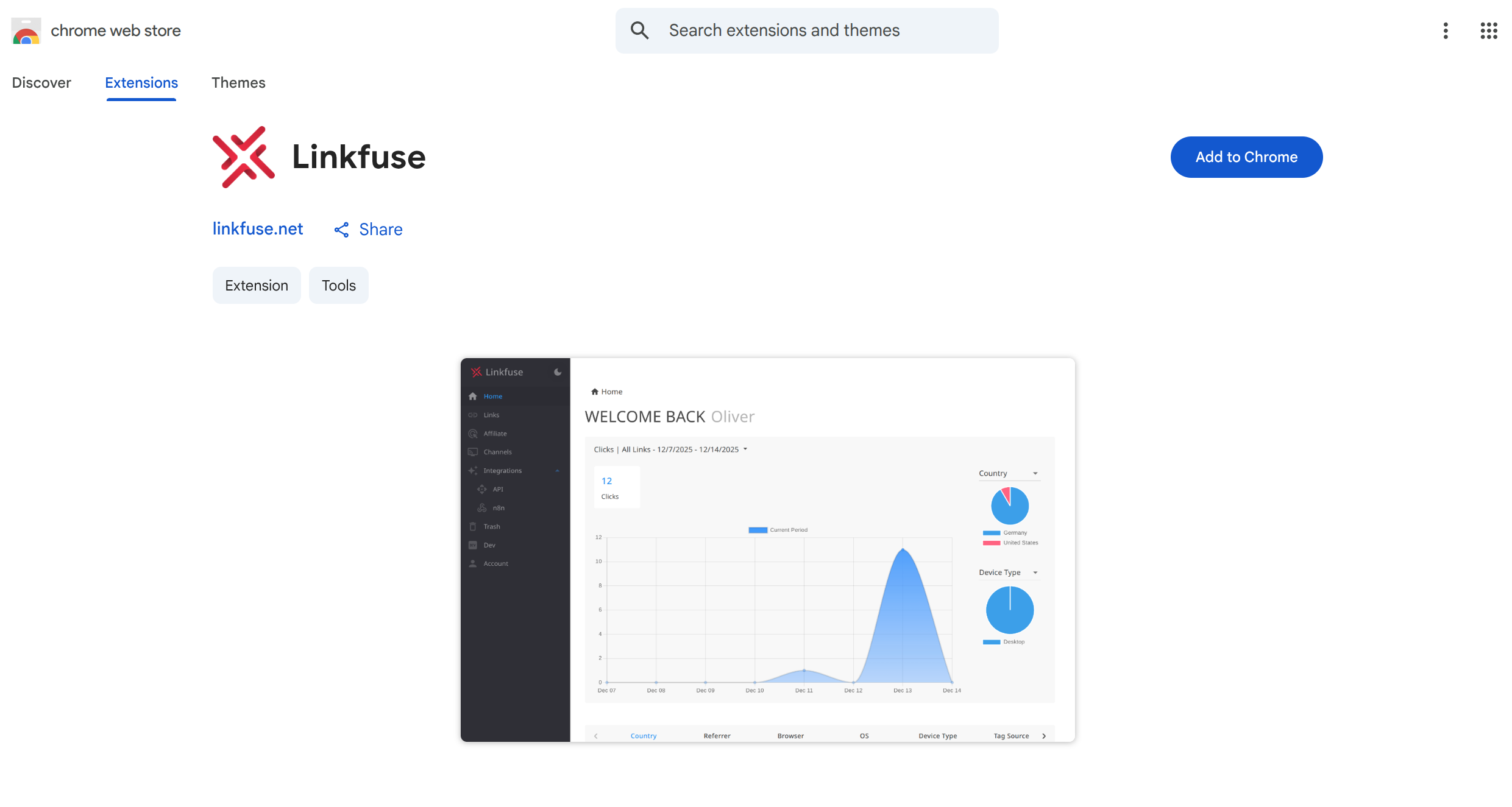Open the linkfuse.net website link
This screenshot has width=1512, height=807.
click(258, 229)
